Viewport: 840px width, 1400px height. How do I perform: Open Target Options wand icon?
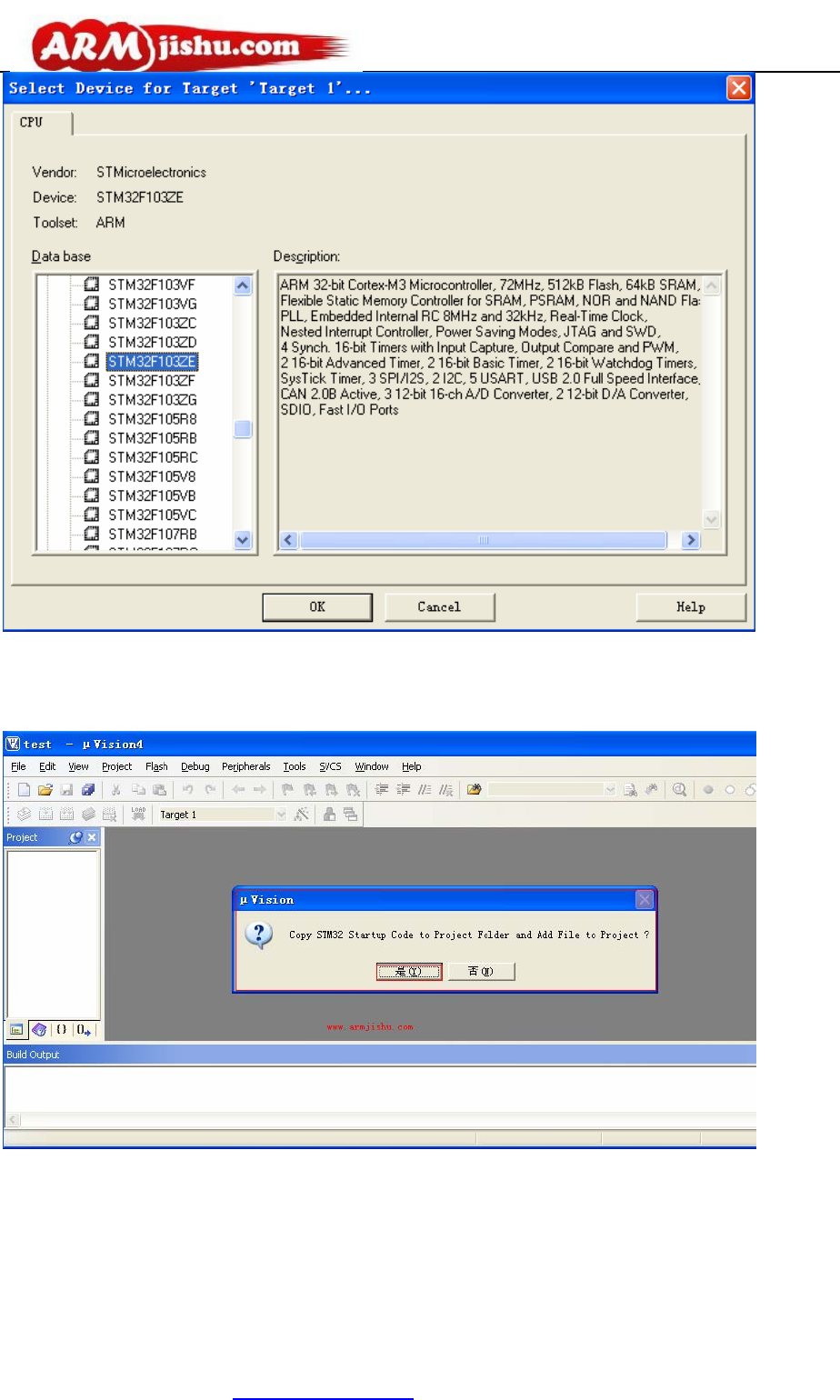pyautogui.click(x=302, y=815)
